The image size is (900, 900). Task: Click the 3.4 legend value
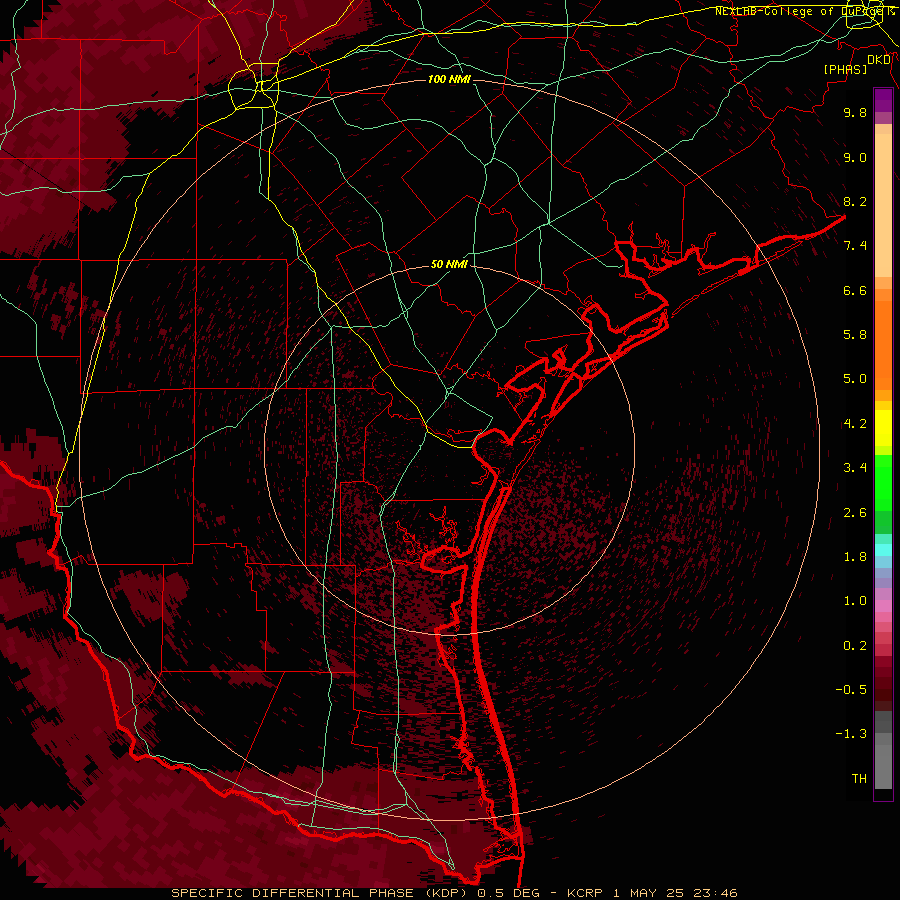(x=855, y=468)
